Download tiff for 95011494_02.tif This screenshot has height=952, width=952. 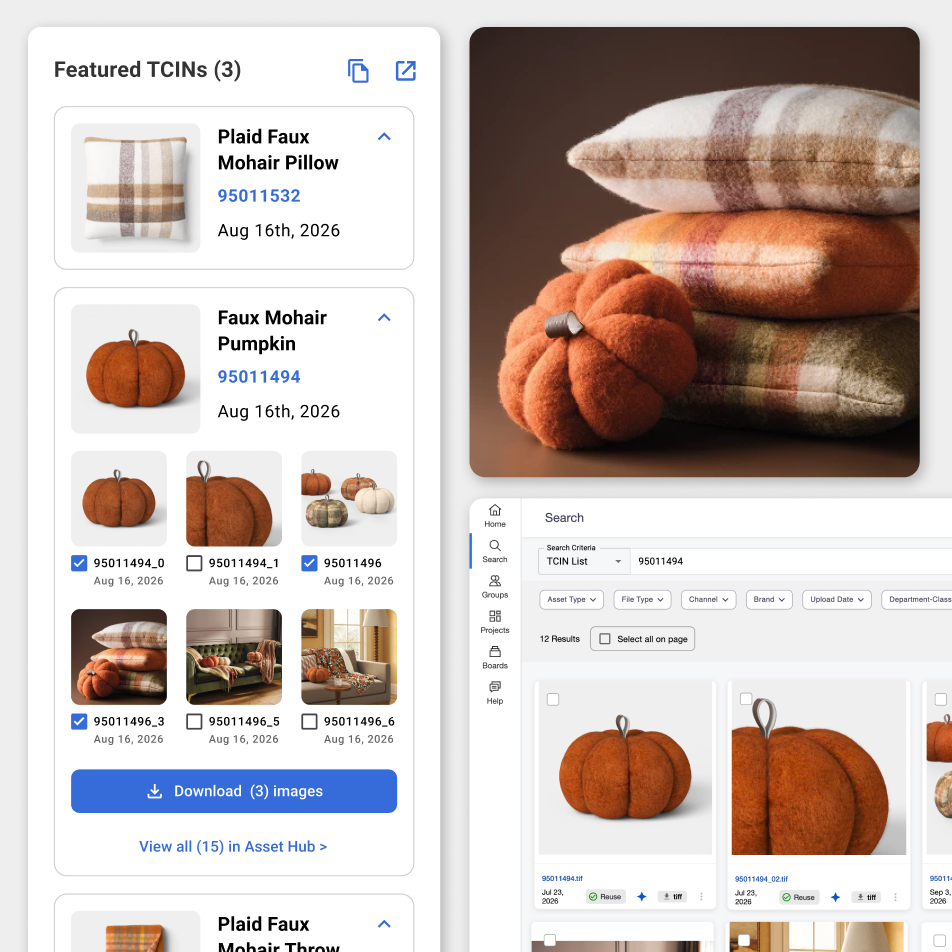tap(866, 897)
